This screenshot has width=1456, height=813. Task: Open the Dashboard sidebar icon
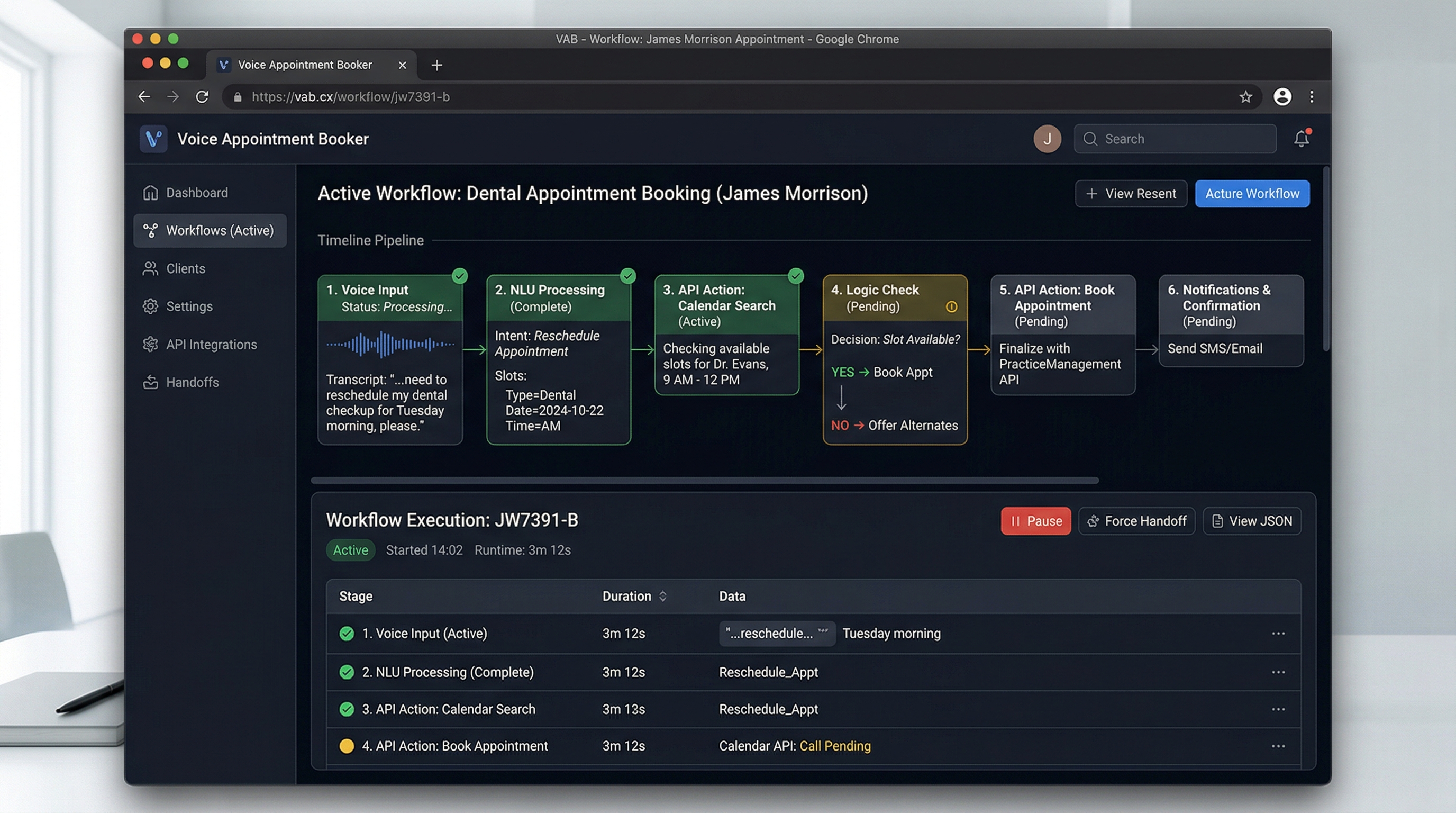click(x=150, y=193)
